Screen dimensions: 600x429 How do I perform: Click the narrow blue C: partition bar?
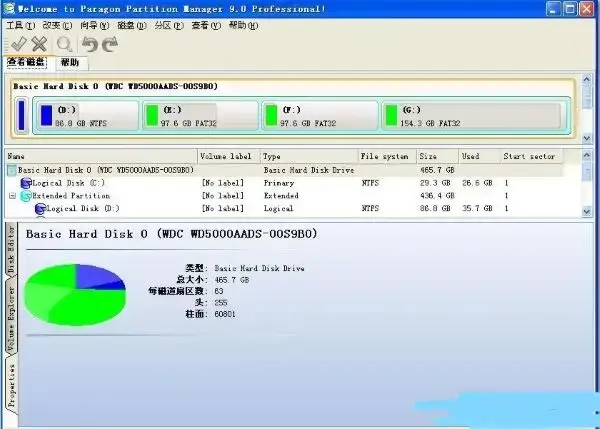[x=21, y=115]
